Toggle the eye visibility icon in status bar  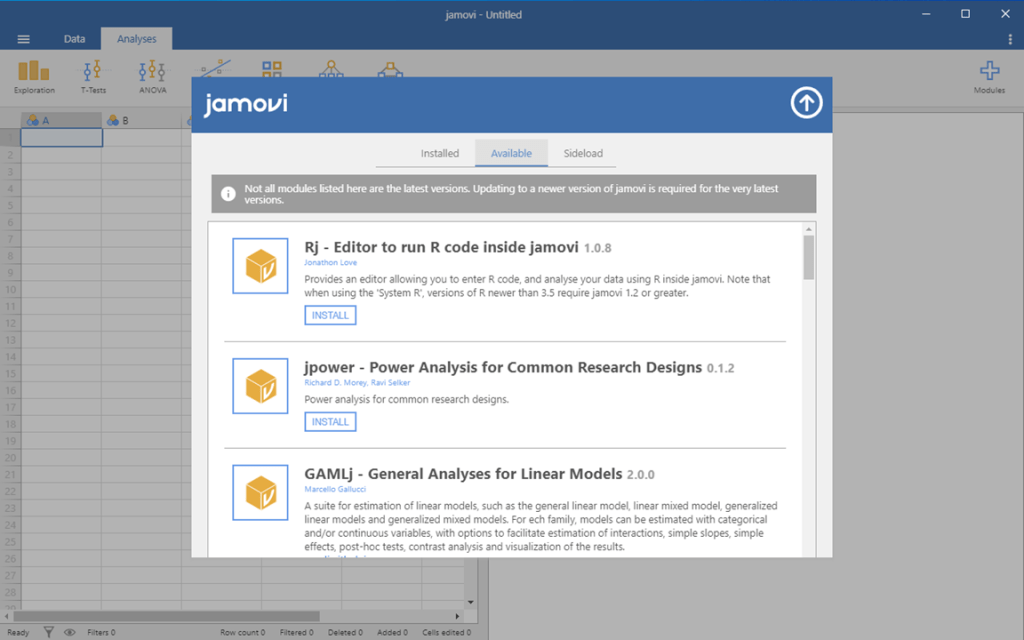(70, 632)
